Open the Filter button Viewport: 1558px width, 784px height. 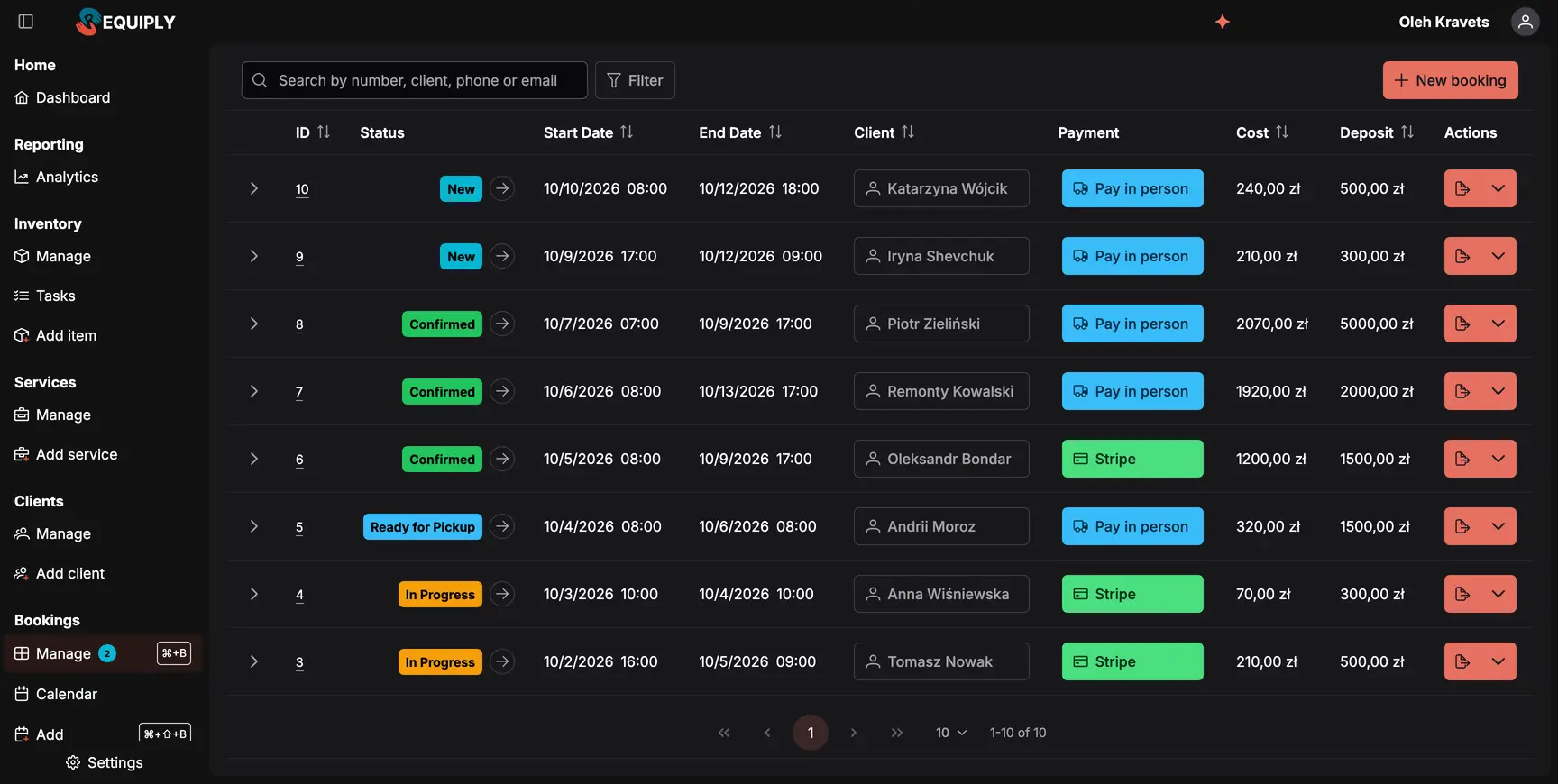(635, 80)
